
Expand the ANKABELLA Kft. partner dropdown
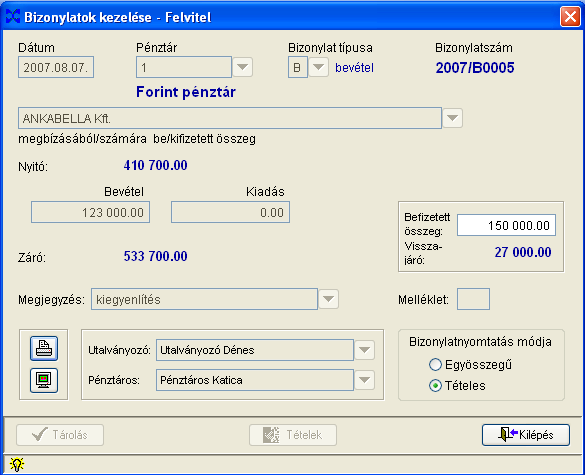coord(453,118)
